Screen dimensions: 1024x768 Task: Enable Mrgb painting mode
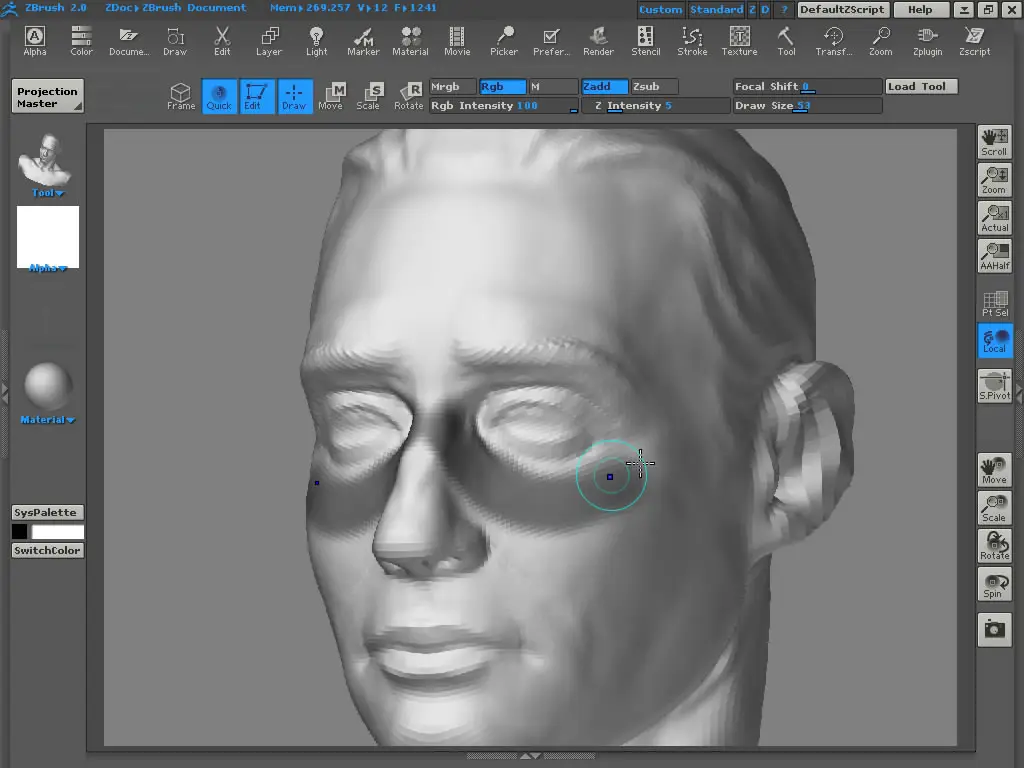coord(453,87)
